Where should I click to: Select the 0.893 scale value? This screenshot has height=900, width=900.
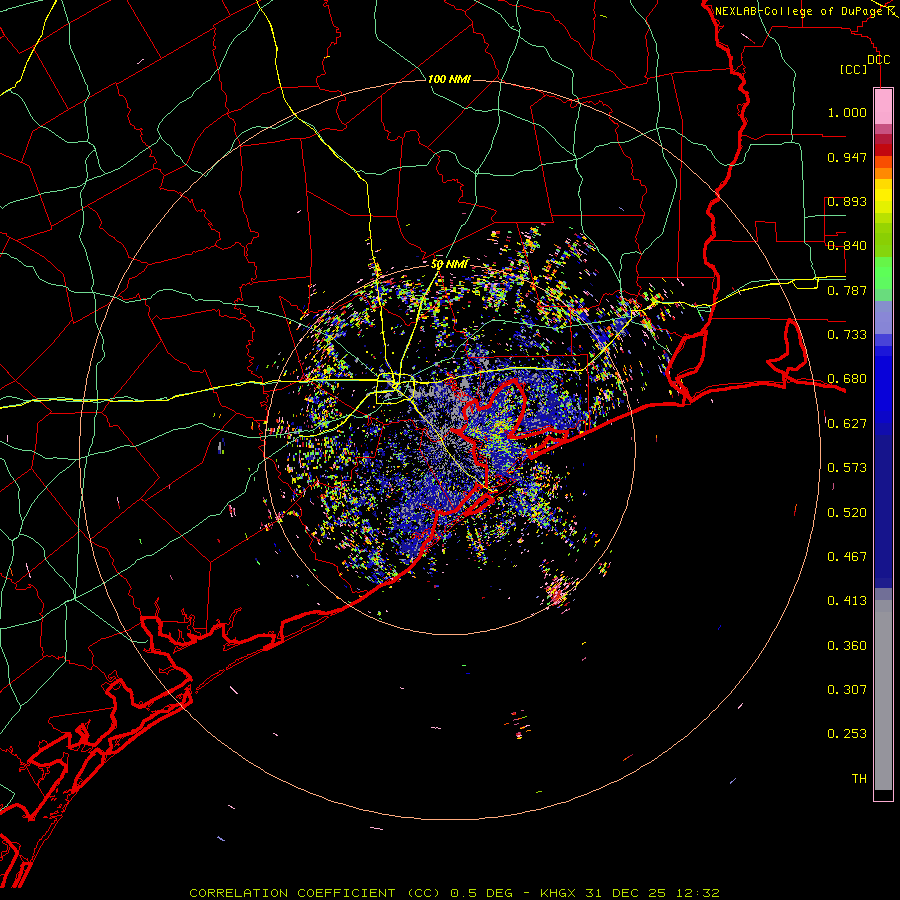pos(847,201)
